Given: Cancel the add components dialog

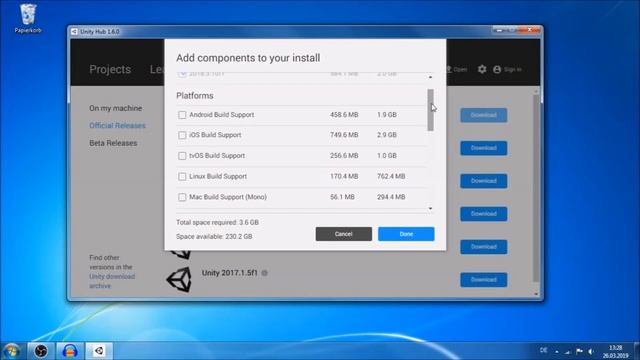Looking at the screenshot, I should pyautogui.click(x=343, y=234).
